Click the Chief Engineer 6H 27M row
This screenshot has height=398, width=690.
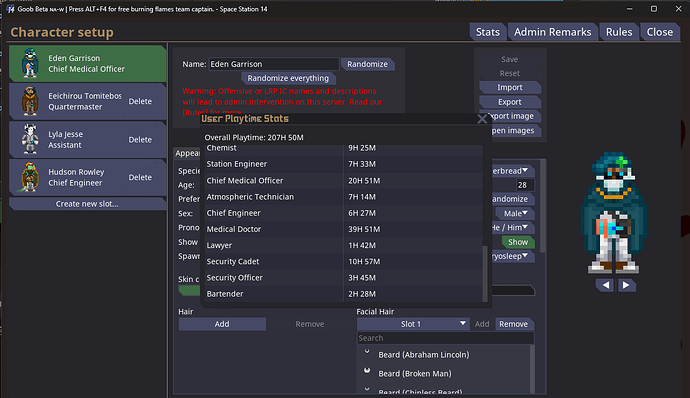(343, 213)
